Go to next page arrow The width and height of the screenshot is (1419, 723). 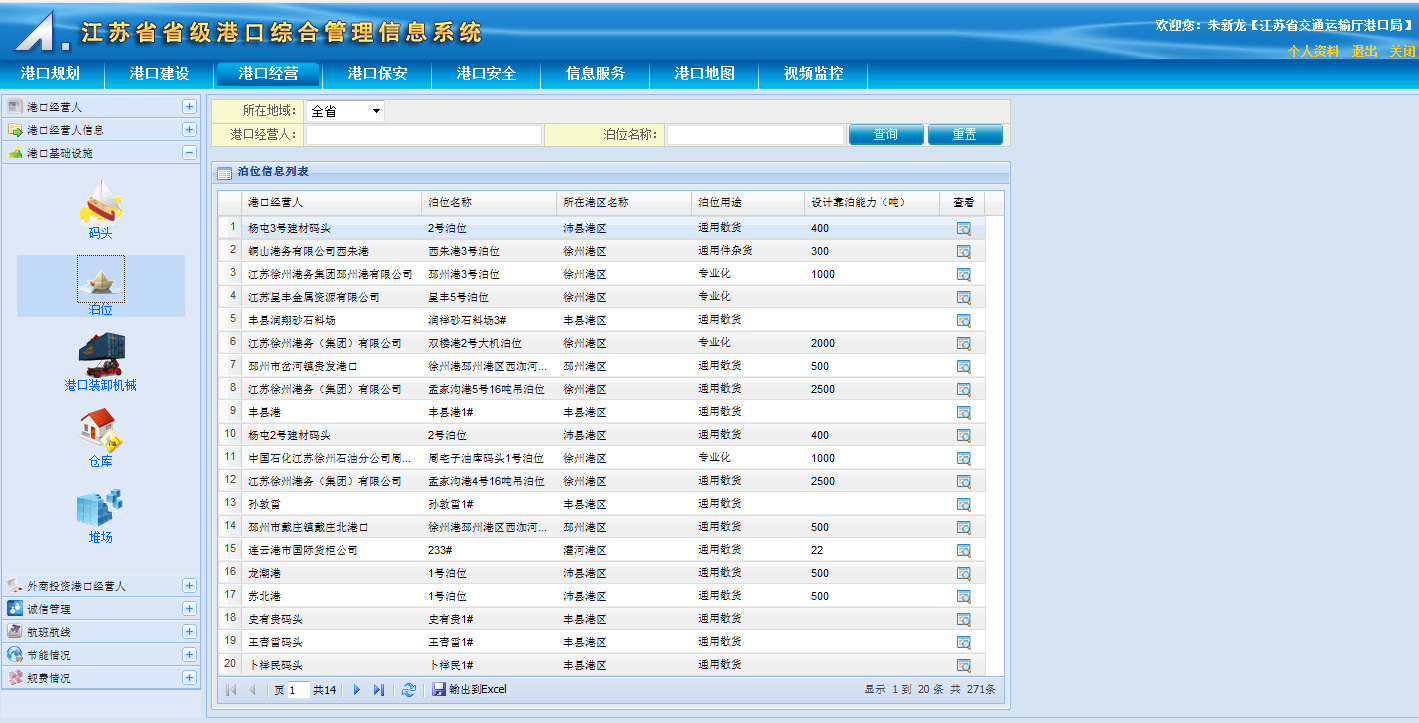[x=357, y=690]
